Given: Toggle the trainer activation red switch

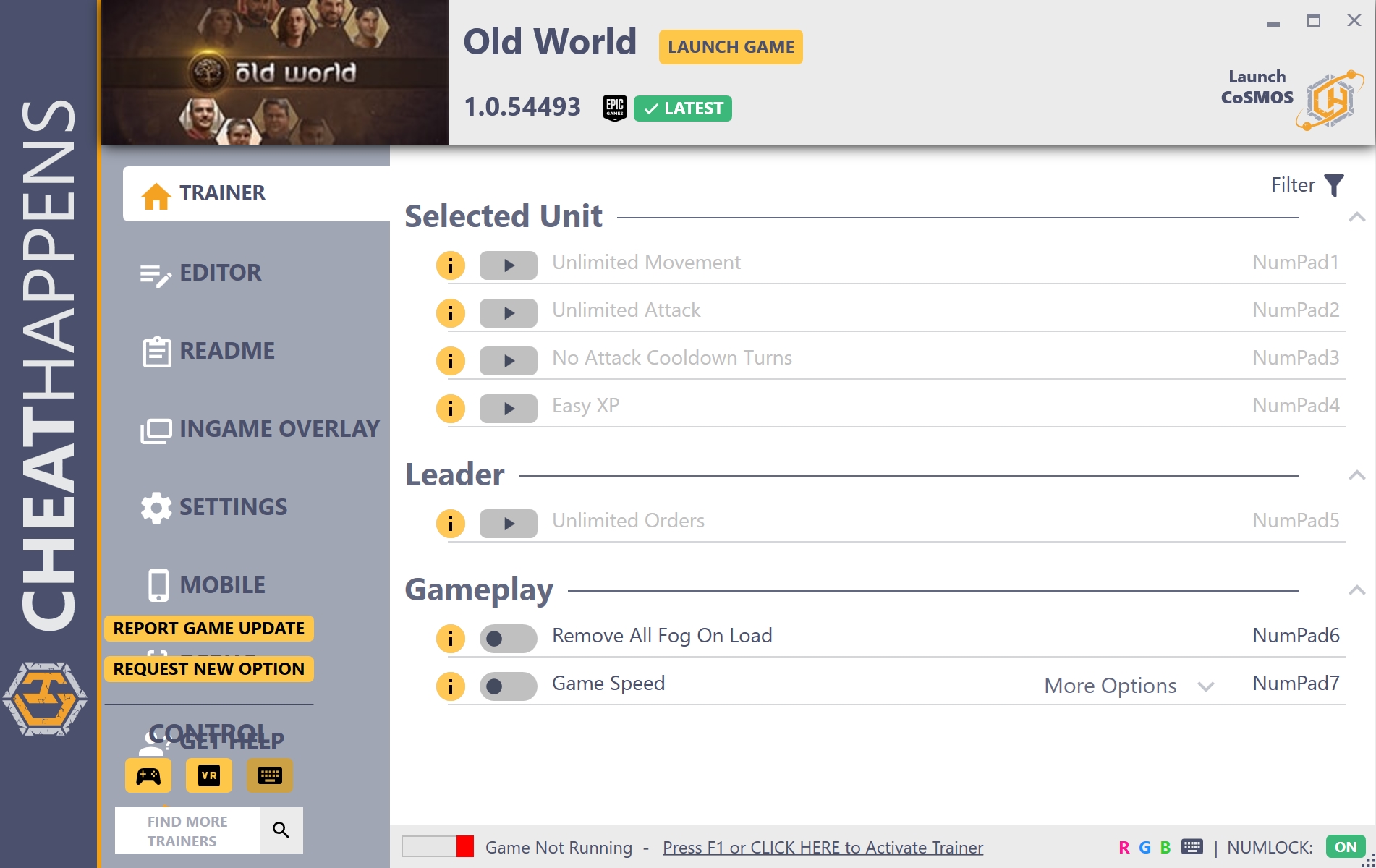Looking at the screenshot, I should tap(438, 846).
